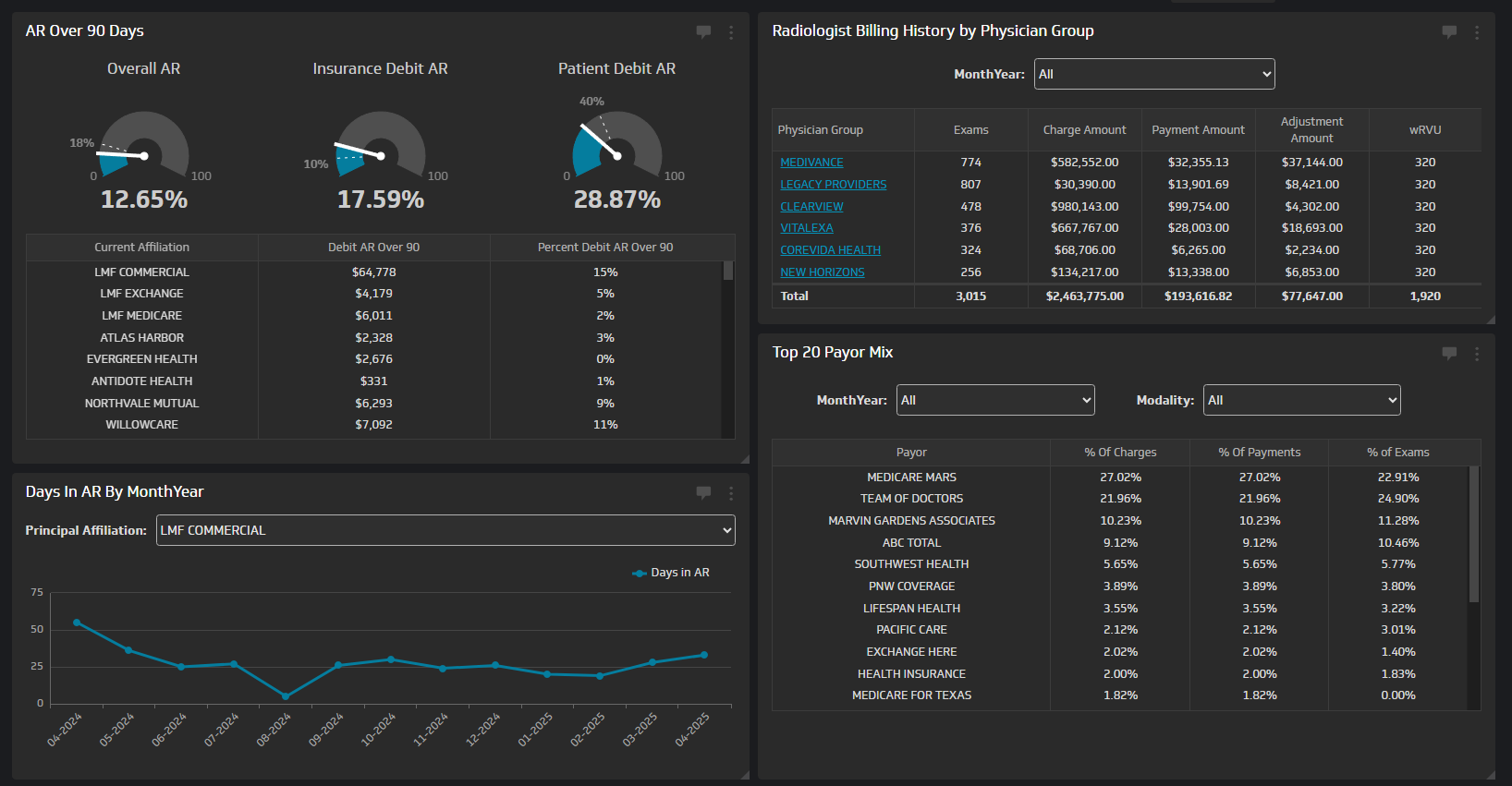The image size is (1512, 786).
Task: Click the 08-2024 data point on line chart
Action: pos(286,696)
